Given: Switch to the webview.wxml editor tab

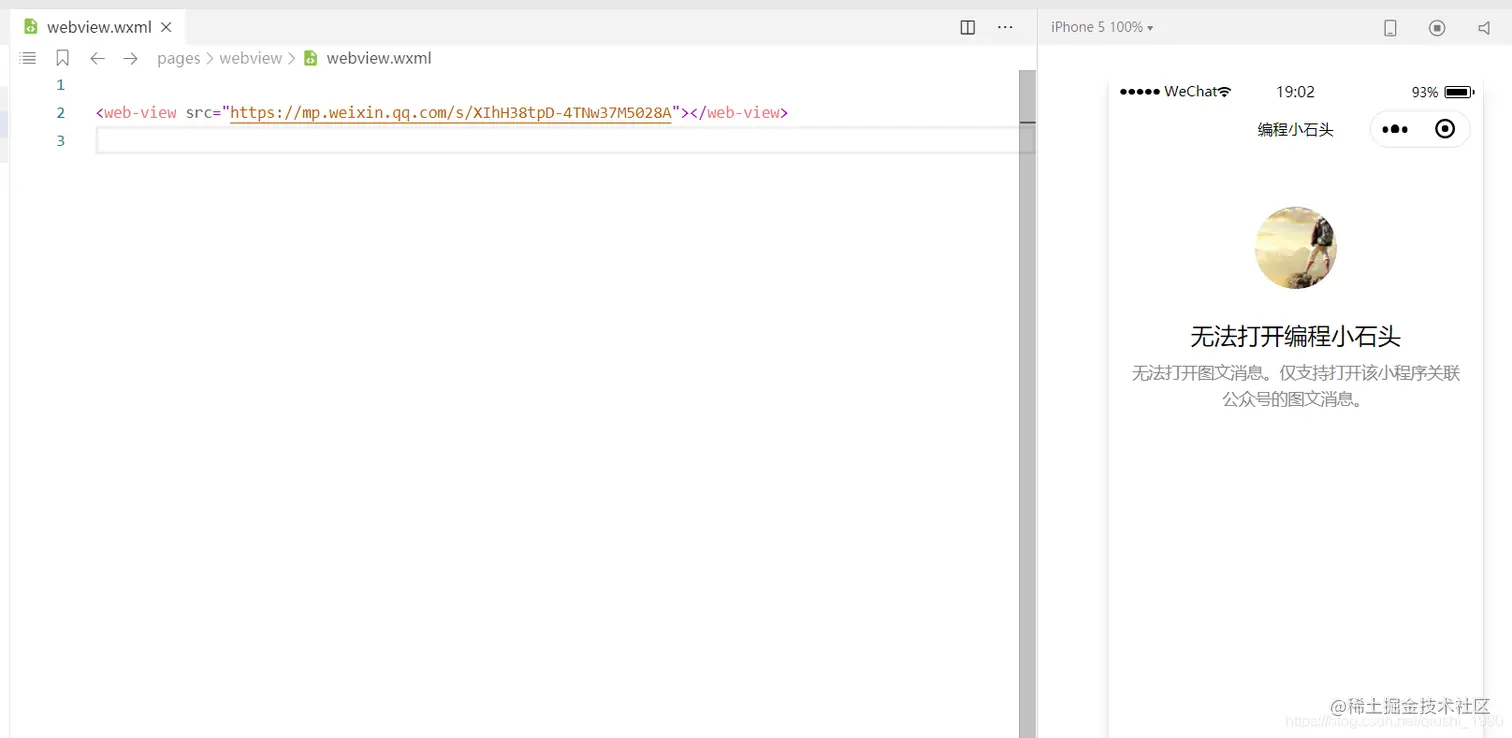Looking at the screenshot, I should [x=98, y=27].
